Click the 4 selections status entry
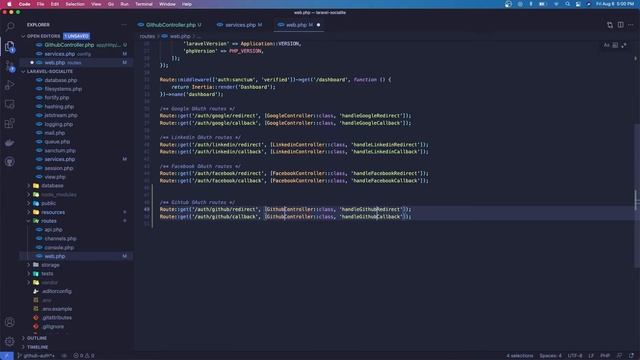The height and width of the screenshot is (360, 640). click(520, 356)
